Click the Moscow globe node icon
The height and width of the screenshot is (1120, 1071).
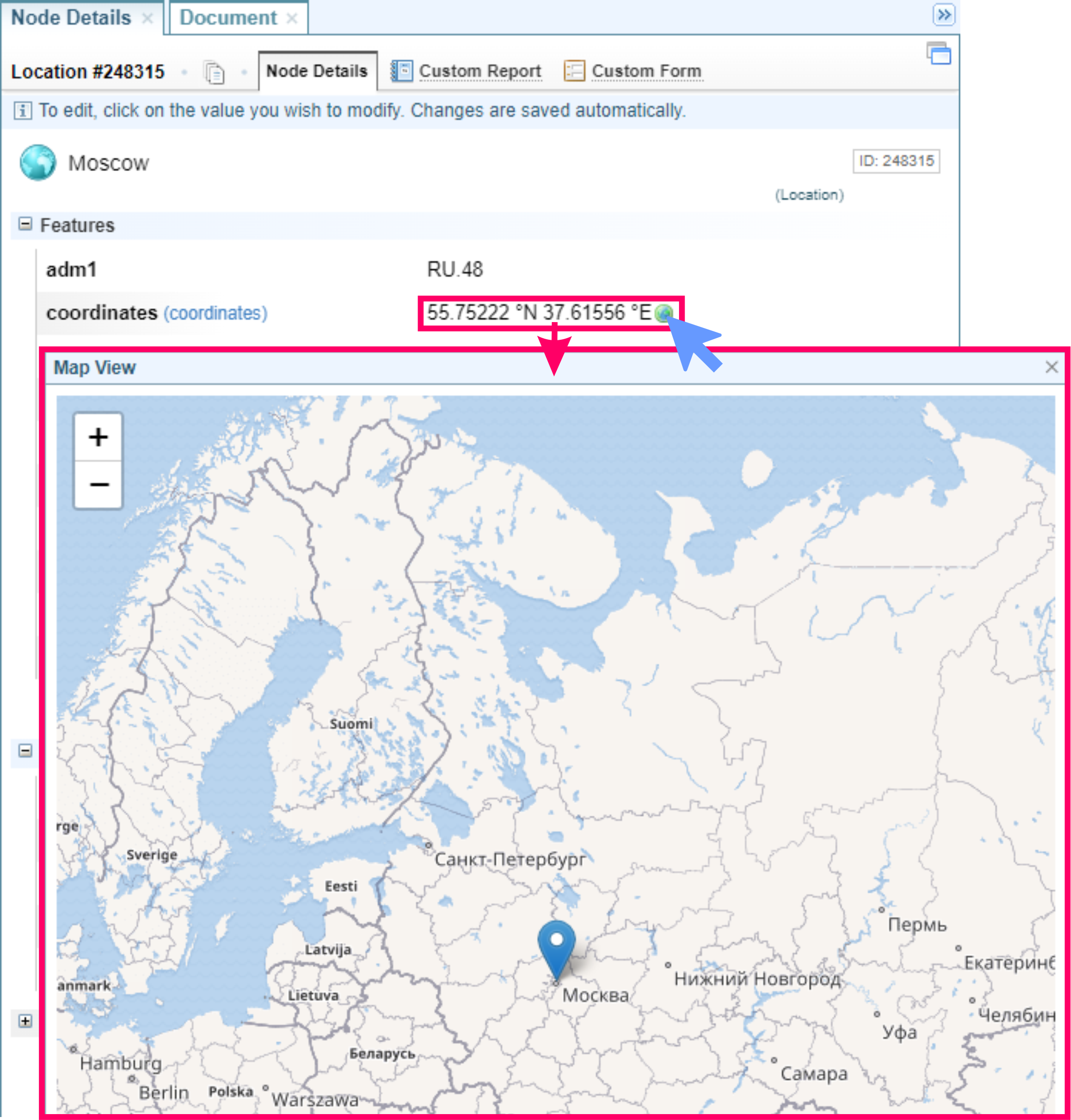(x=38, y=163)
